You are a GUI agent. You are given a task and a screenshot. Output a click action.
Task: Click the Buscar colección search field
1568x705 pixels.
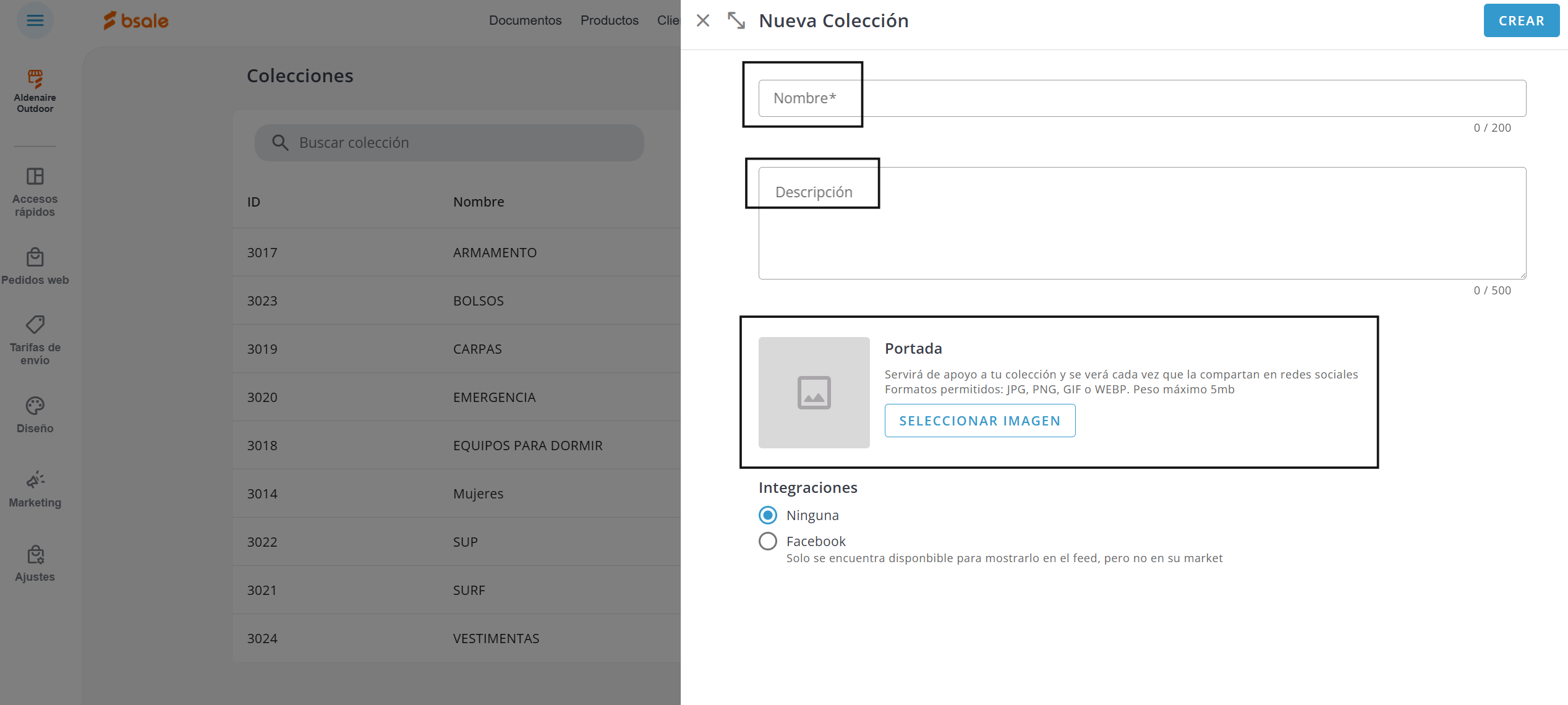point(458,143)
